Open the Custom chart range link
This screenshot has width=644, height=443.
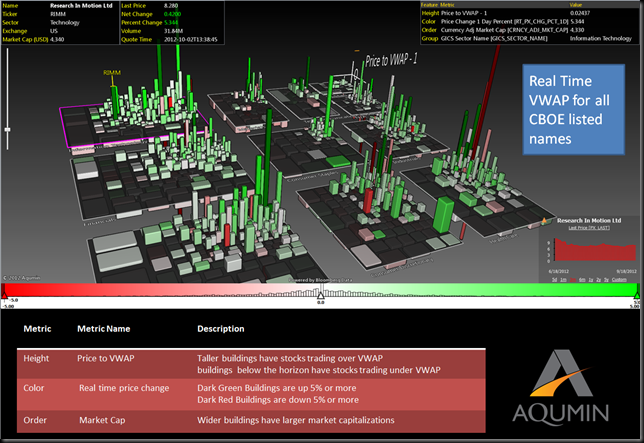pyautogui.click(x=619, y=280)
